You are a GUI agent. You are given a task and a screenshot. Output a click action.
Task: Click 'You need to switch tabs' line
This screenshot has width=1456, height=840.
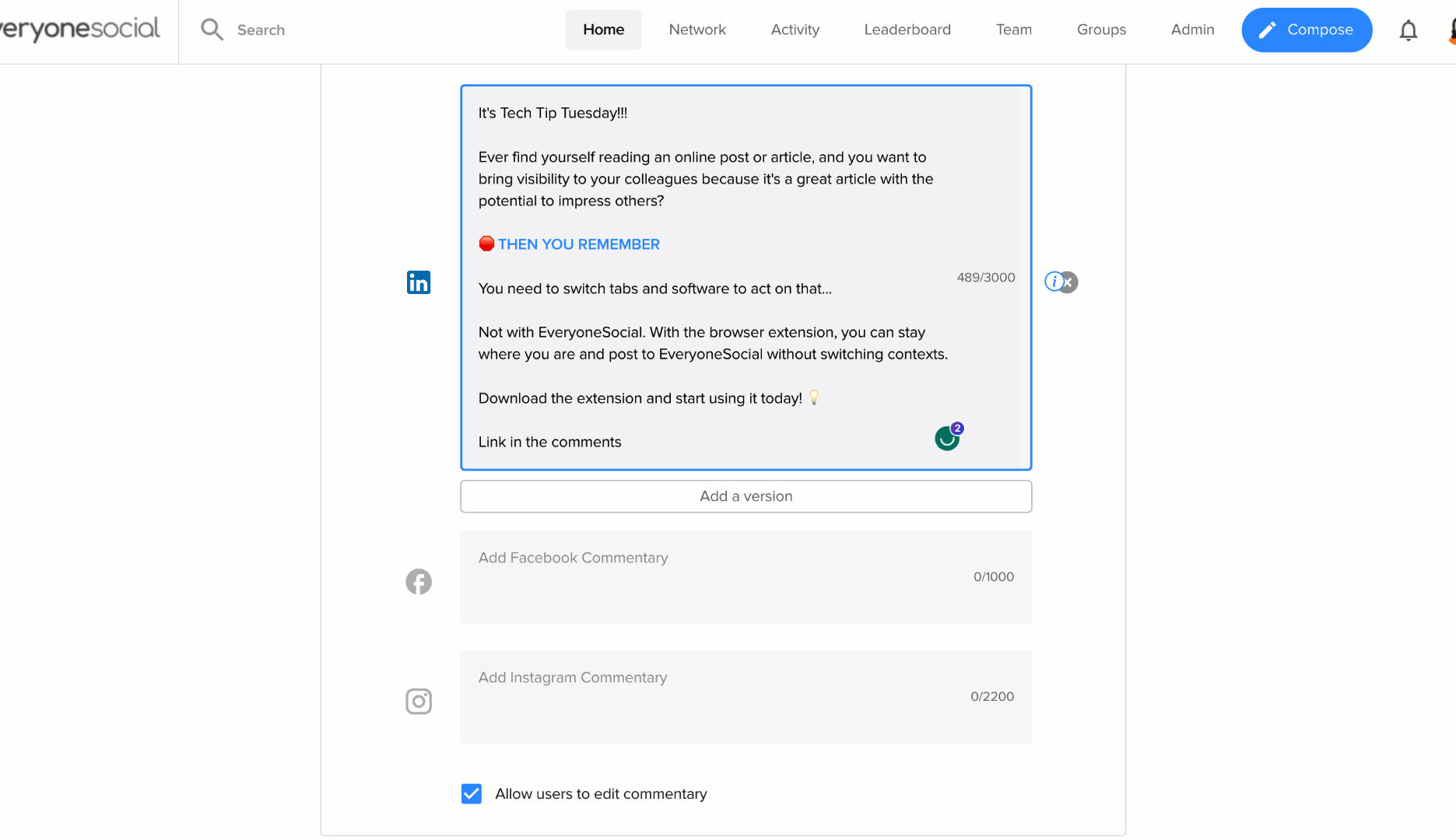click(655, 289)
